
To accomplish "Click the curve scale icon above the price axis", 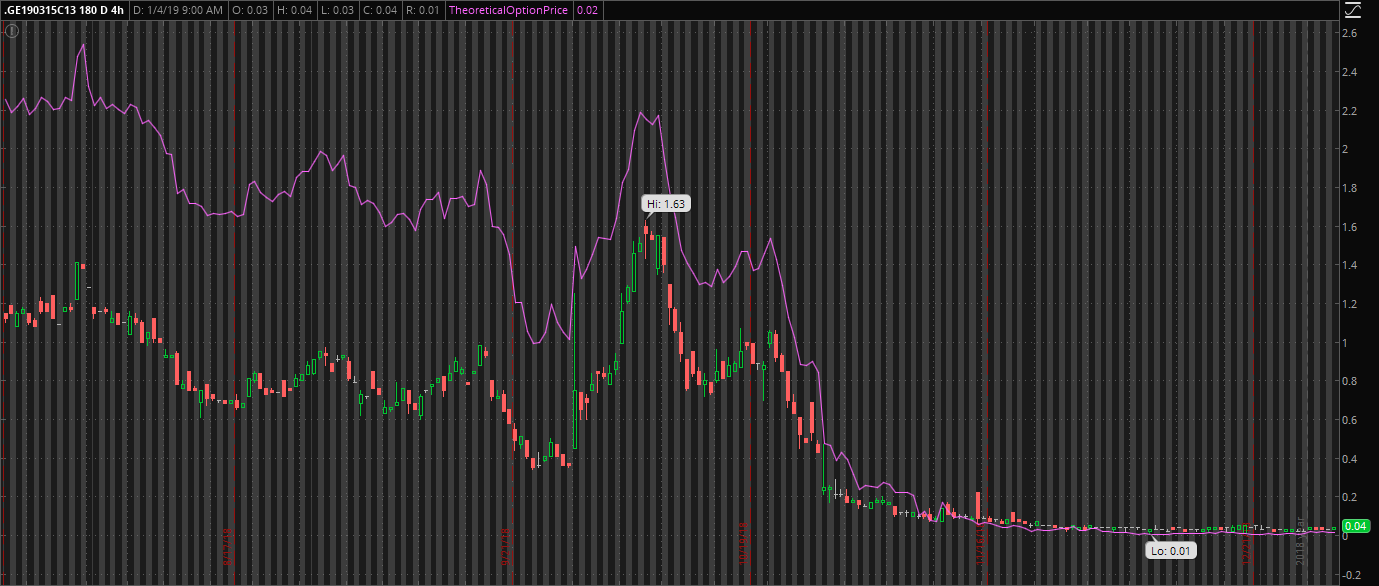I will 1354,10.
